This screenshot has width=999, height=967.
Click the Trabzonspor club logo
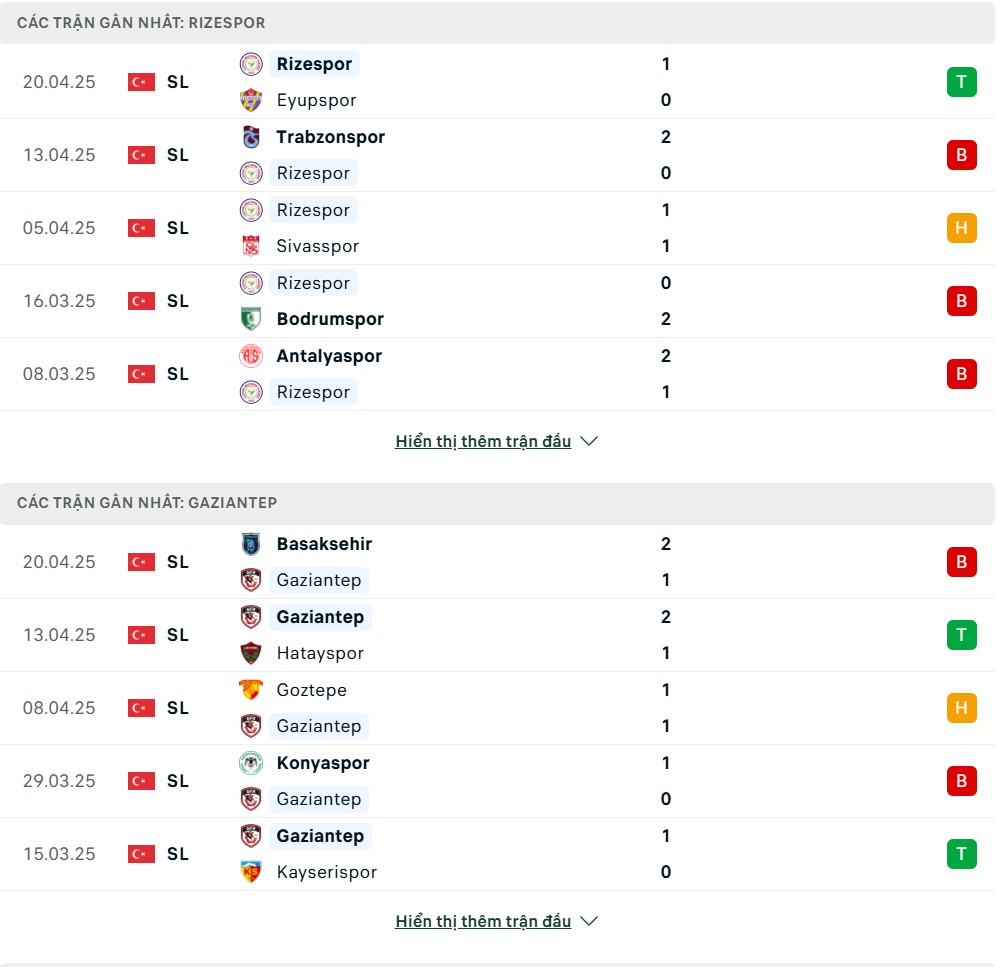251,137
